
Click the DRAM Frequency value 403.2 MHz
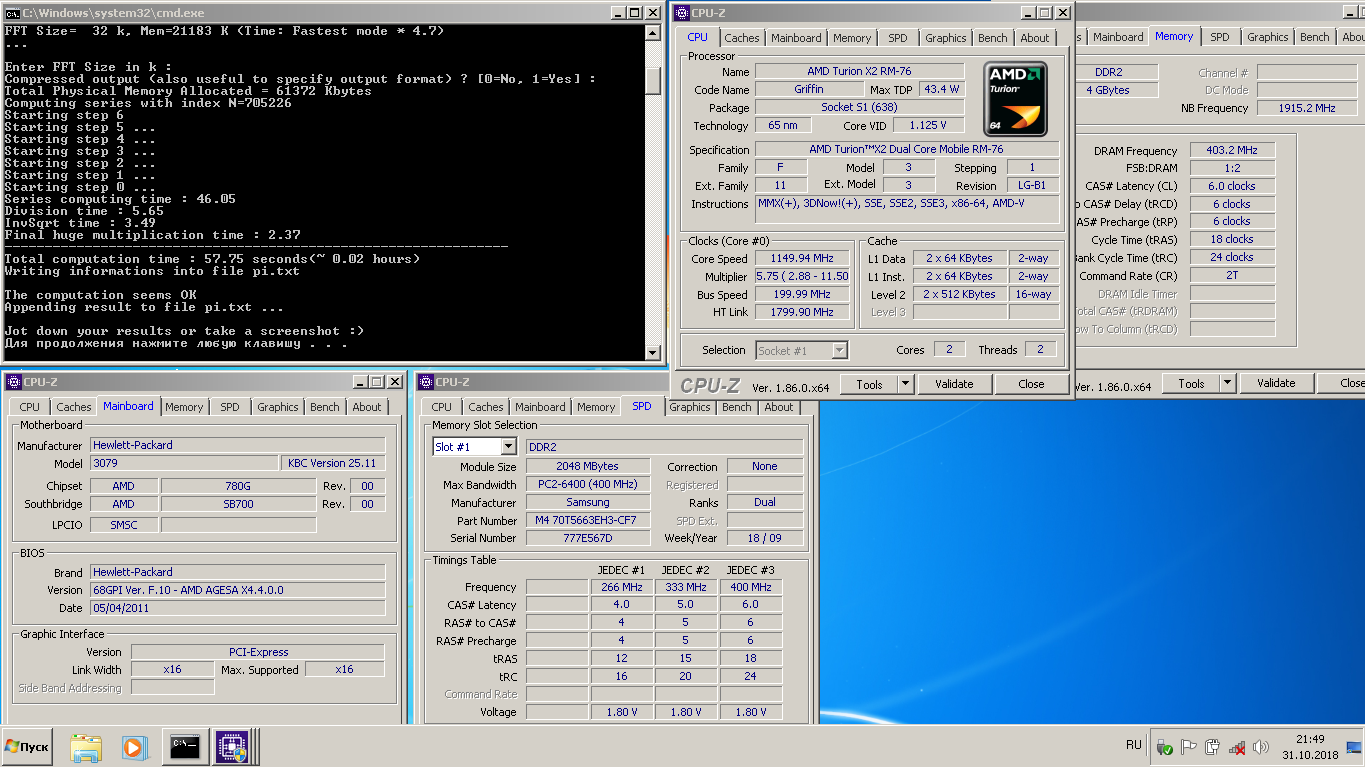click(1232, 151)
